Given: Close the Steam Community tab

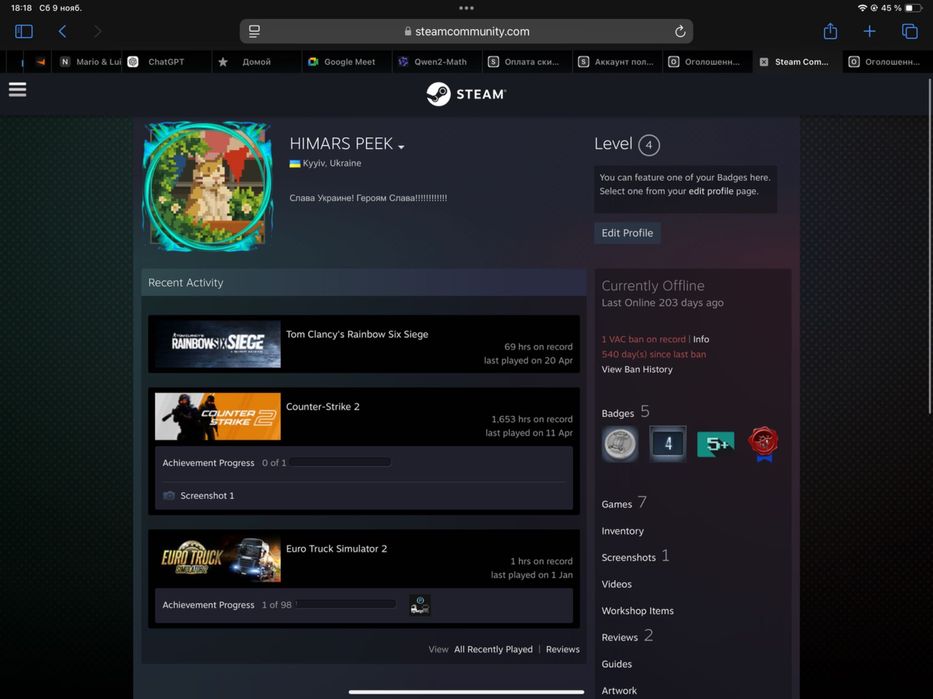Looking at the screenshot, I should pos(763,62).
